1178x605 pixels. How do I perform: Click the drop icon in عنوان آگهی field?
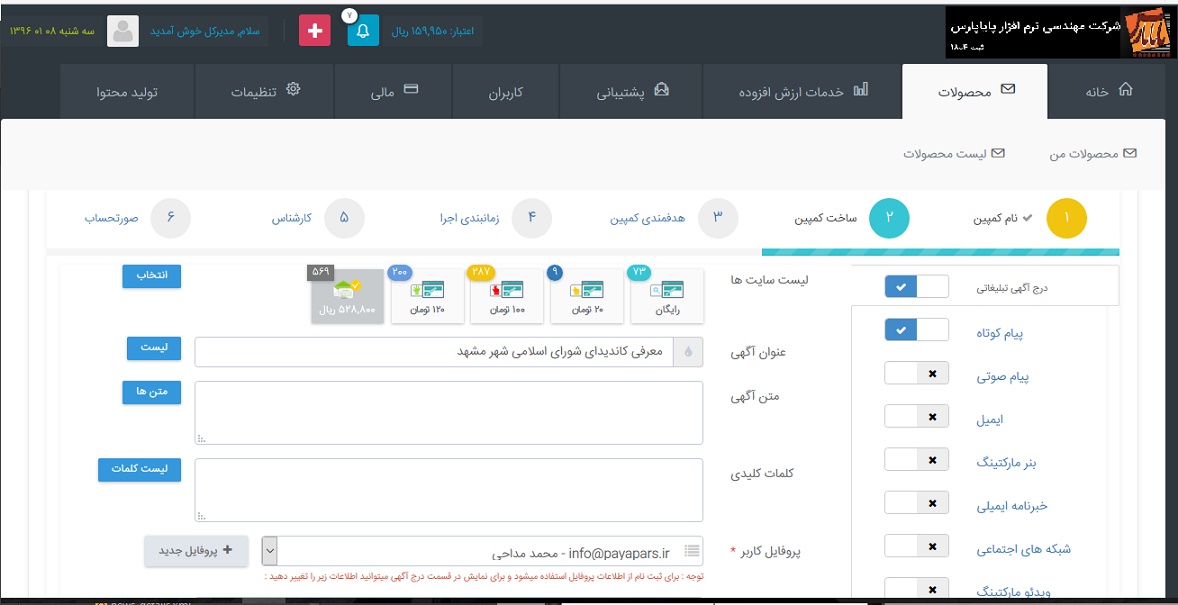(688, 352)
